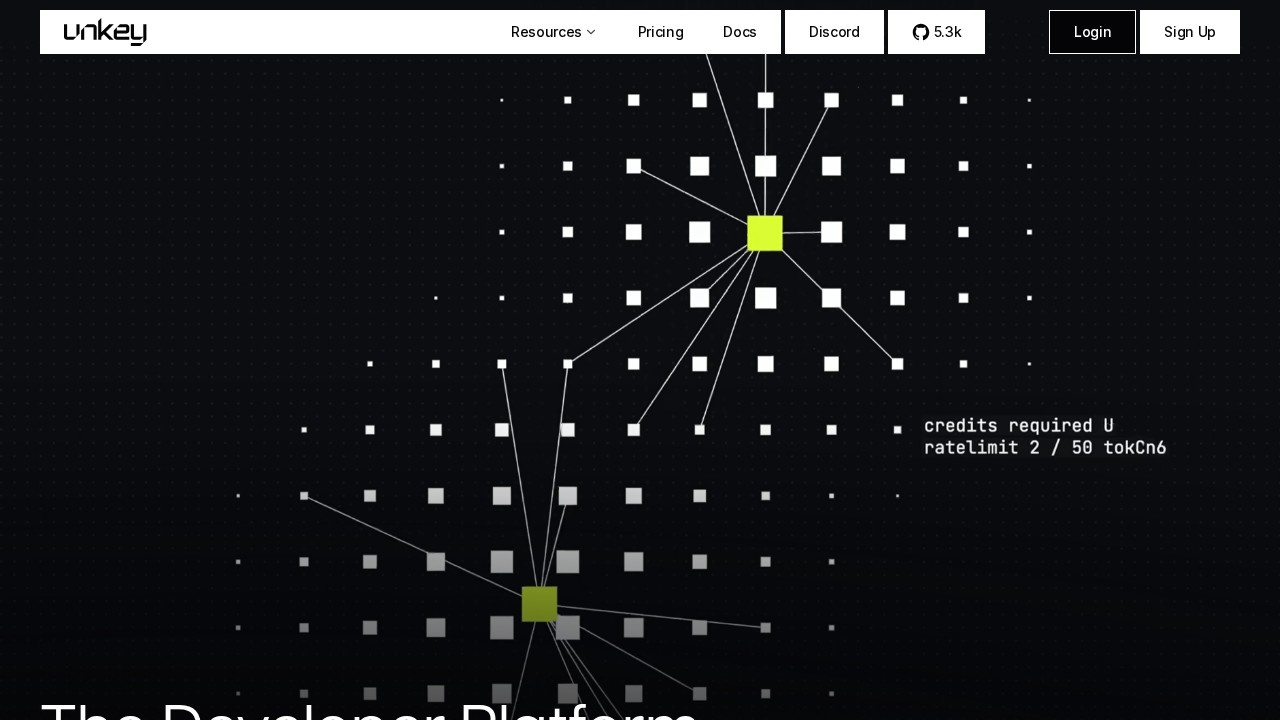
Task: Click the Login button
Action: [1092, 32]
